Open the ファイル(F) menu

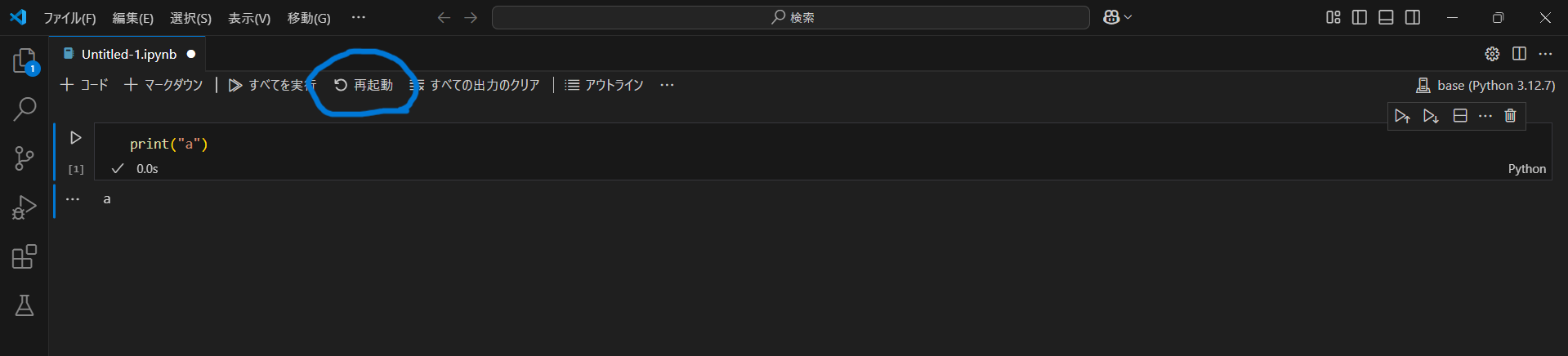click(x=69, y=18)
